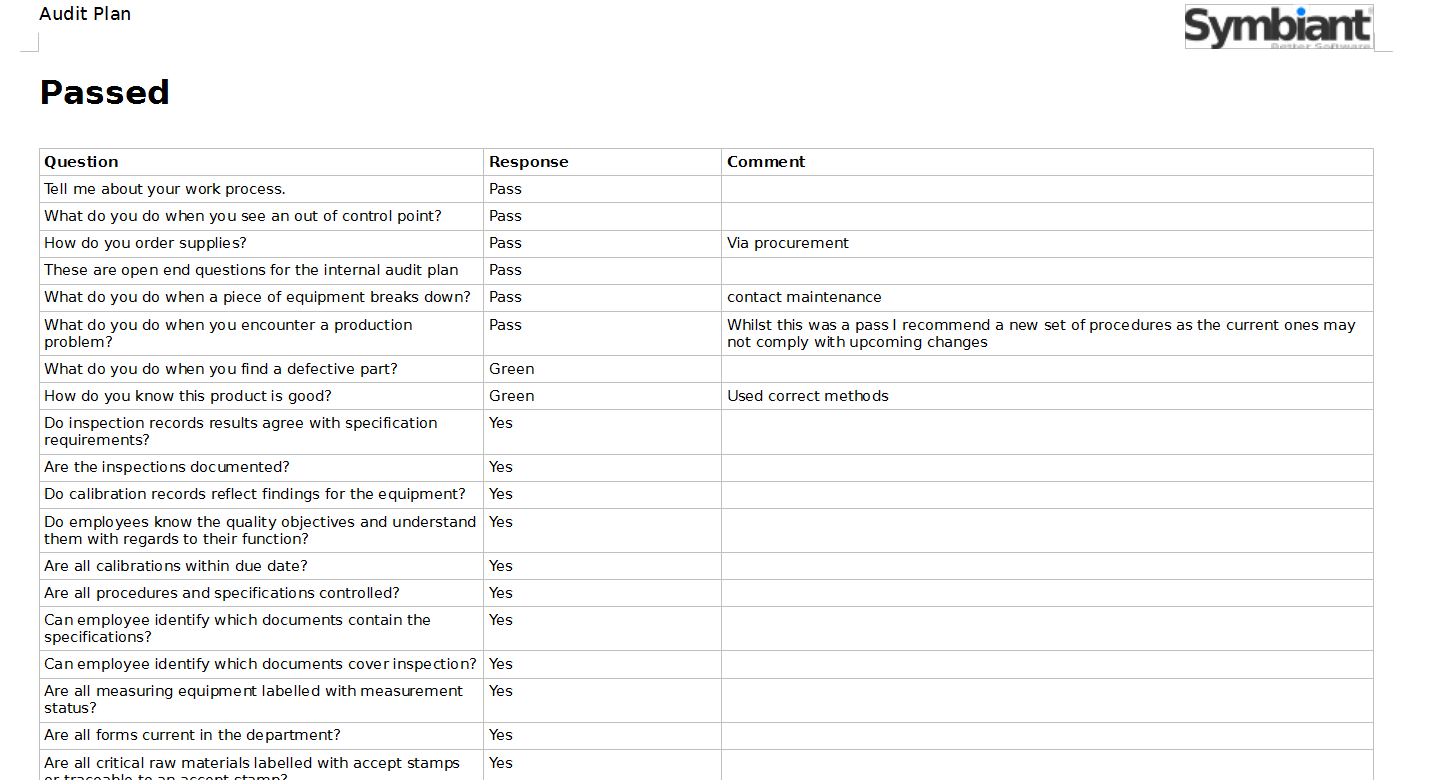Click "How do you know this product is good?"

coord(188,396)
